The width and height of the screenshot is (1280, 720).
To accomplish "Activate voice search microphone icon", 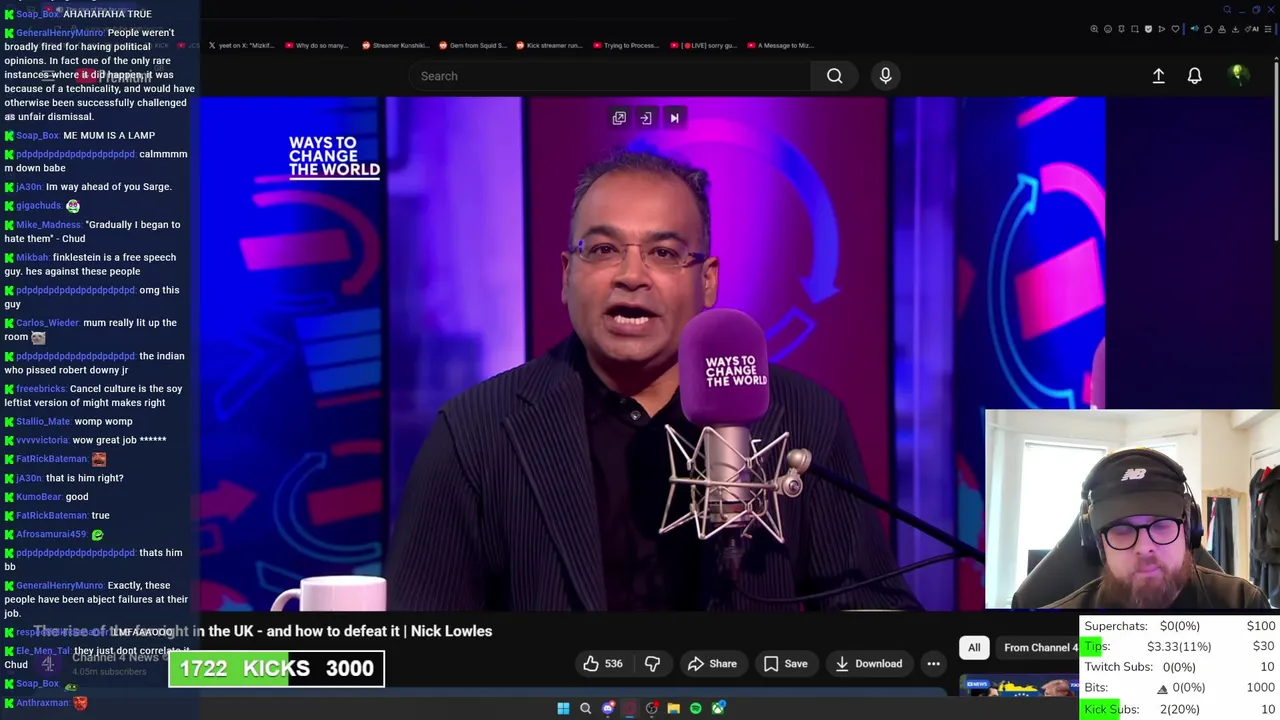I will [885, 76].
